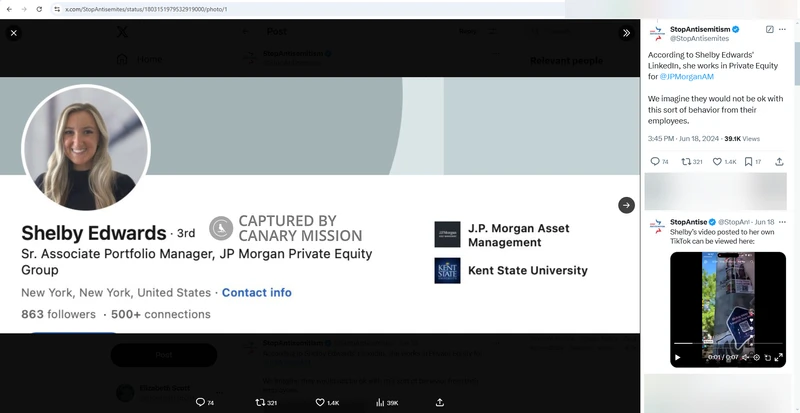Viewport: 800px width, 413px height.
Task: Expand the video to fullscreen
Action: [x=779, y=357]
